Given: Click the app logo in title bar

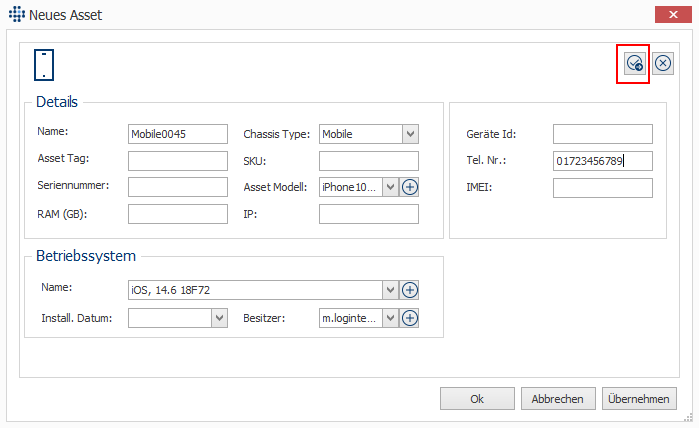Looking at the screenshot, I should 16,14.
